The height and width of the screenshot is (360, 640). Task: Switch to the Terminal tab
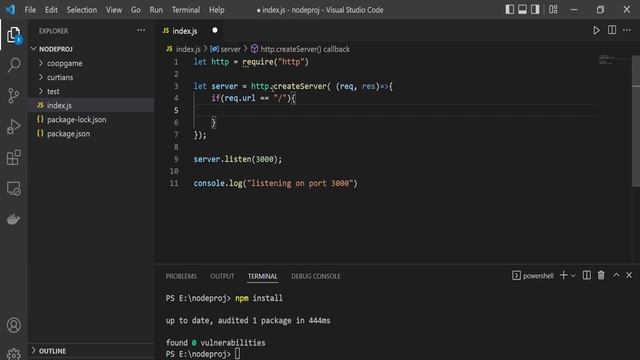[x=262, y=276]
